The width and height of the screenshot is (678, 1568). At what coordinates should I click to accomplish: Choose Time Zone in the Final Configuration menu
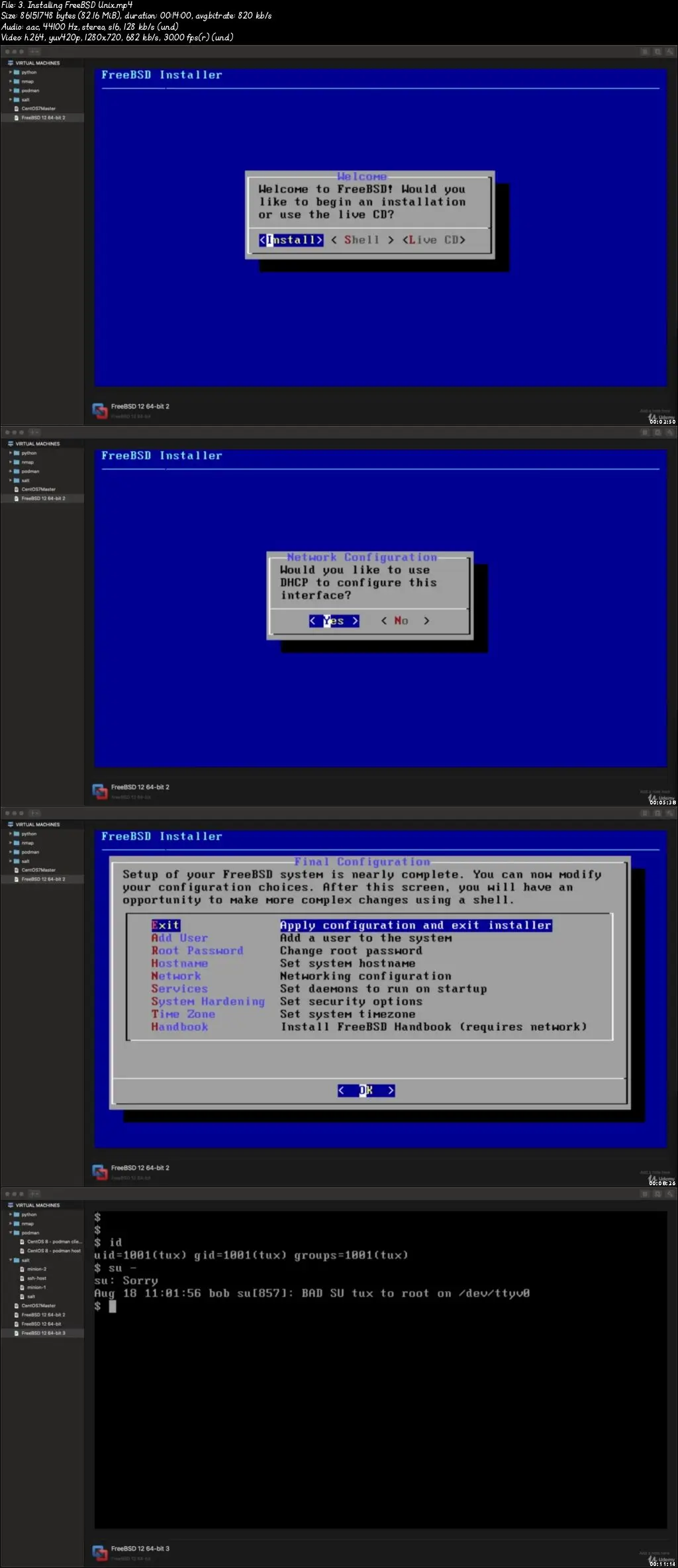[x=183, y=1014]
